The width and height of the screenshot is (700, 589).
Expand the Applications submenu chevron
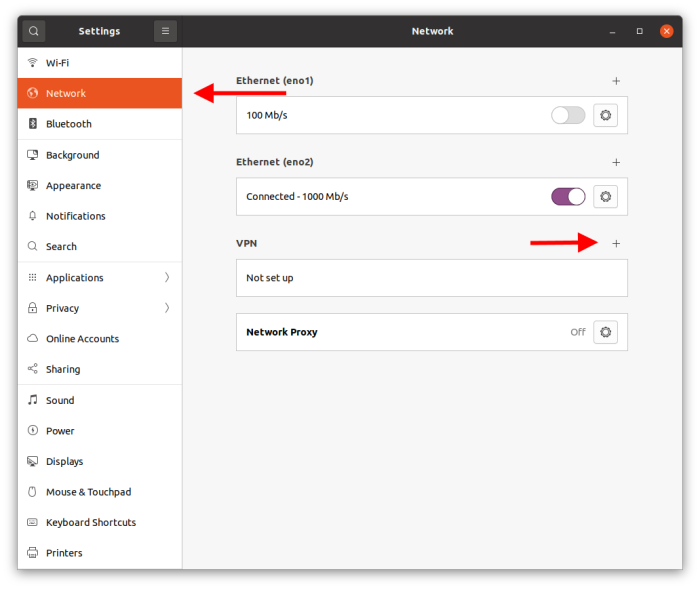(167, 278)
